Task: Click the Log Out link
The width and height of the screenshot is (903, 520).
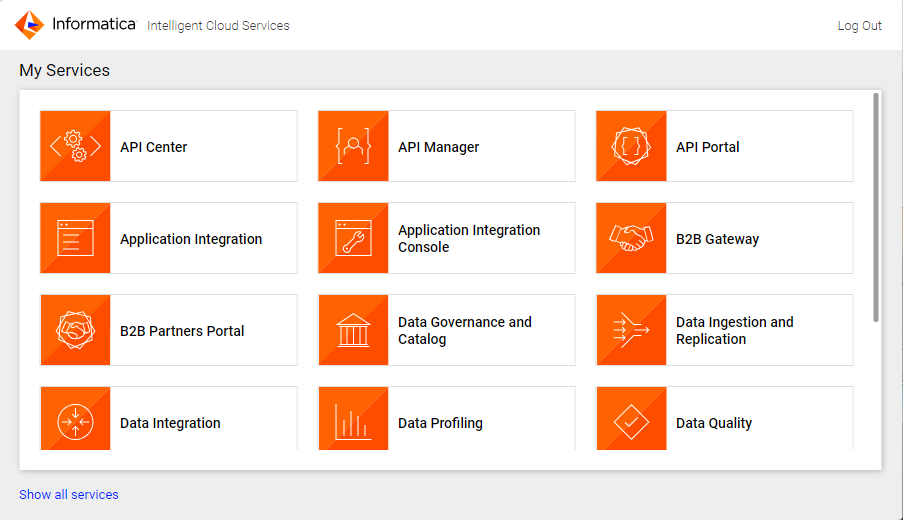Action: [859, 26]
